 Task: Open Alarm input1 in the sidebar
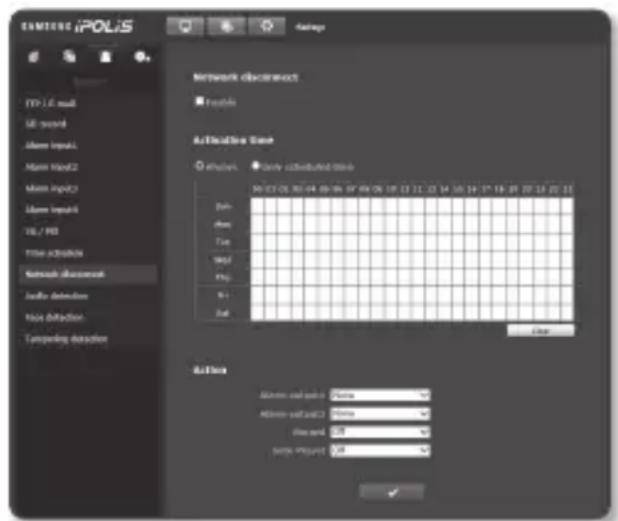pyautogui.click(x=51, y=146)
